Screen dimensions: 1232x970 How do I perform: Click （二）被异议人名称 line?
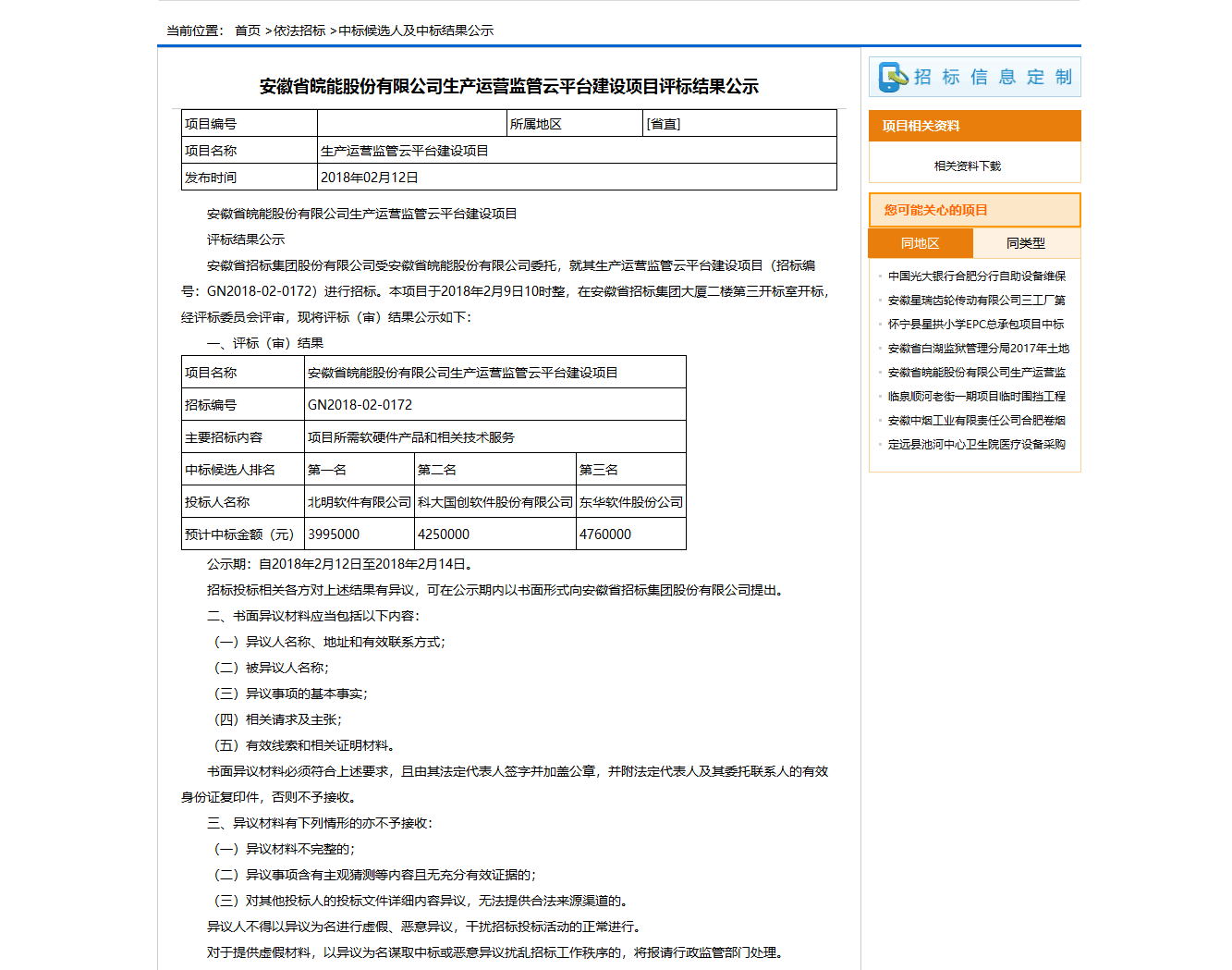[272, 668]
